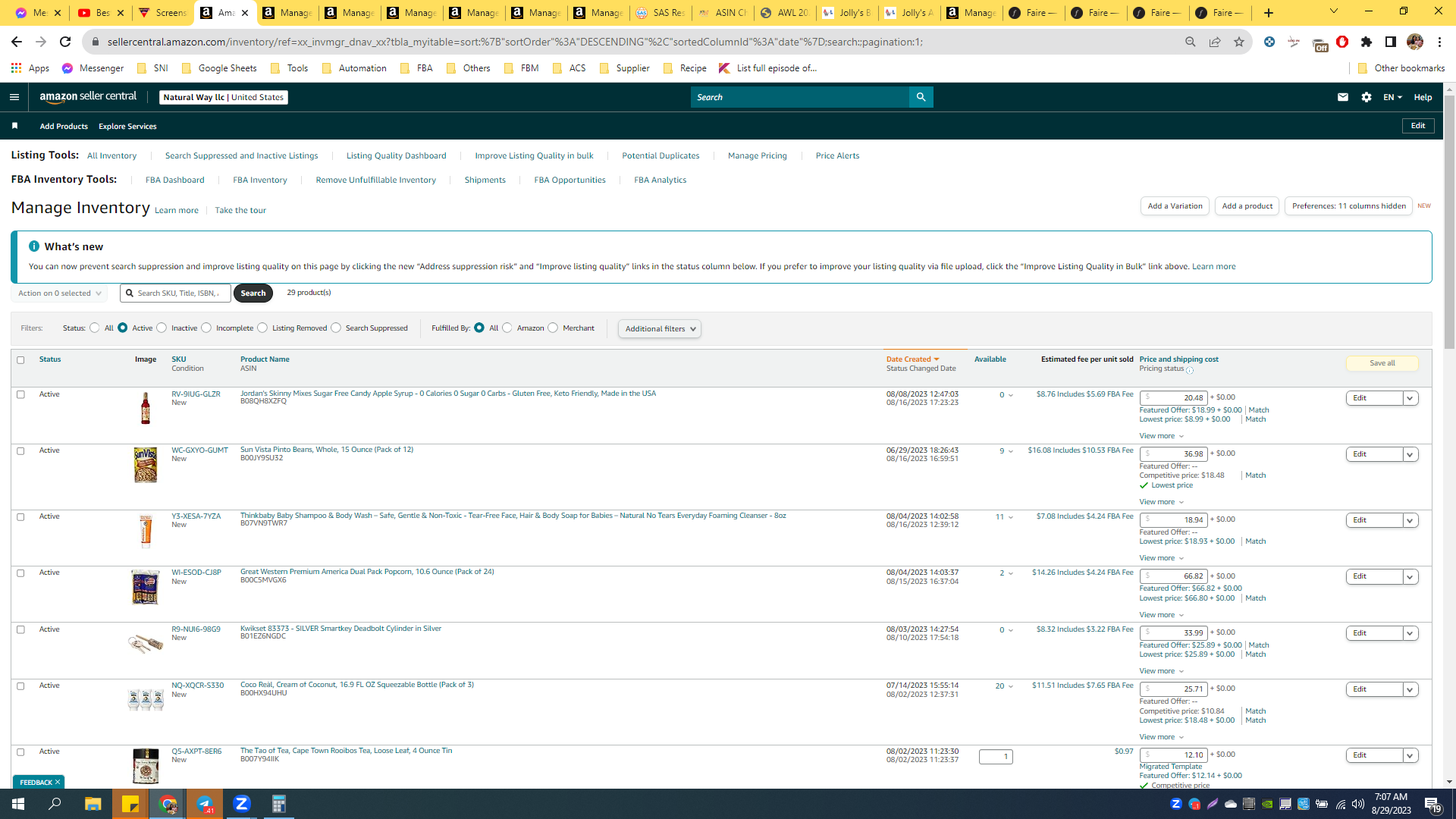Open the Windows Start menu

click(x=18, y=804)
